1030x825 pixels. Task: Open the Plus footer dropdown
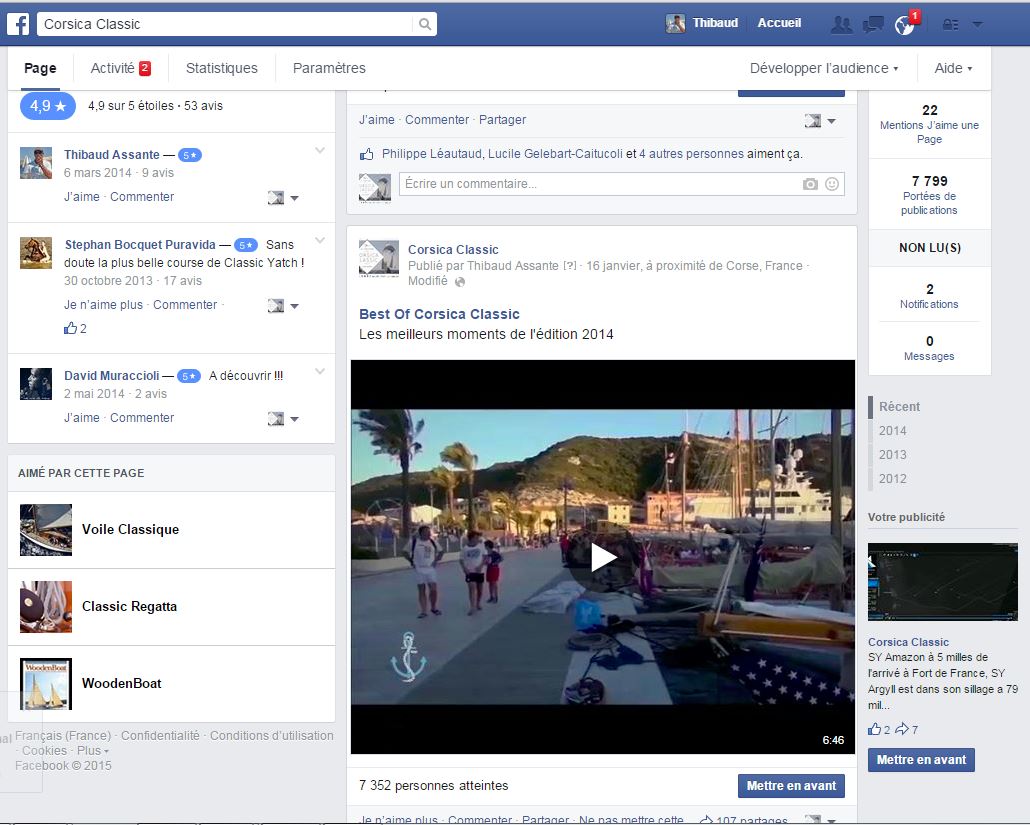pos(93,751)
